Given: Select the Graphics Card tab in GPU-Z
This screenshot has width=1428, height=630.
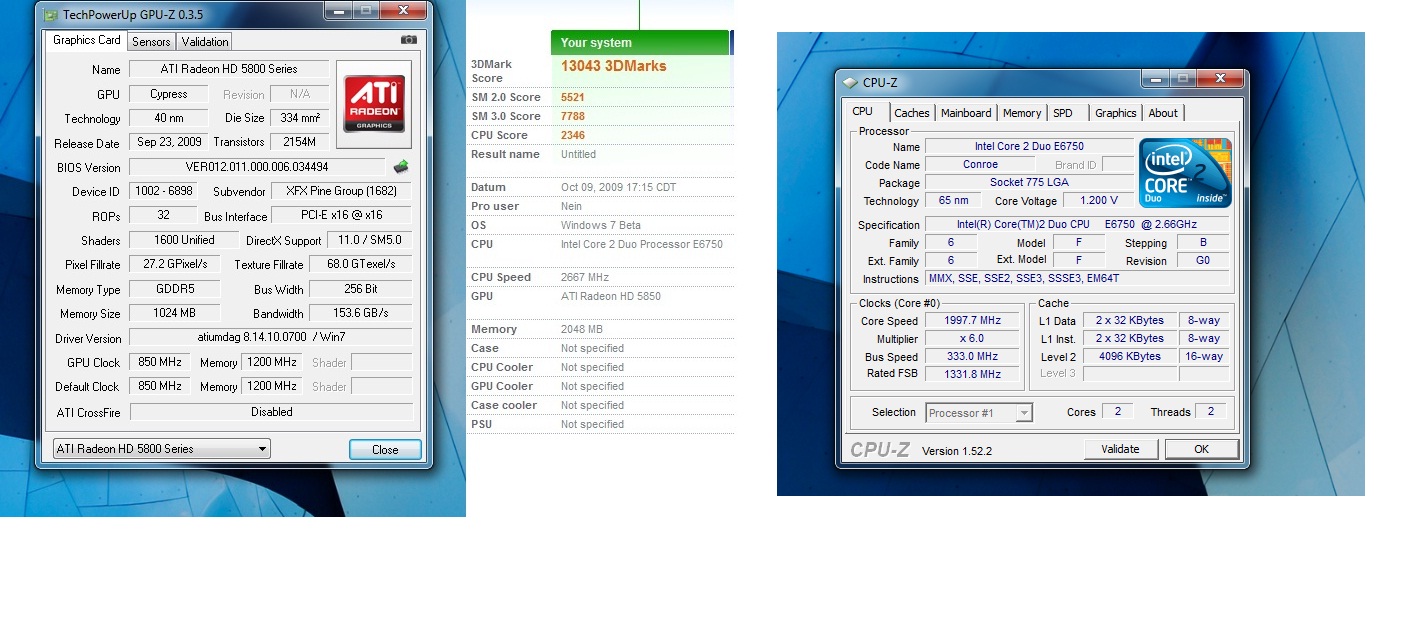Looking at the screenshot, I should tap(87, 40).
